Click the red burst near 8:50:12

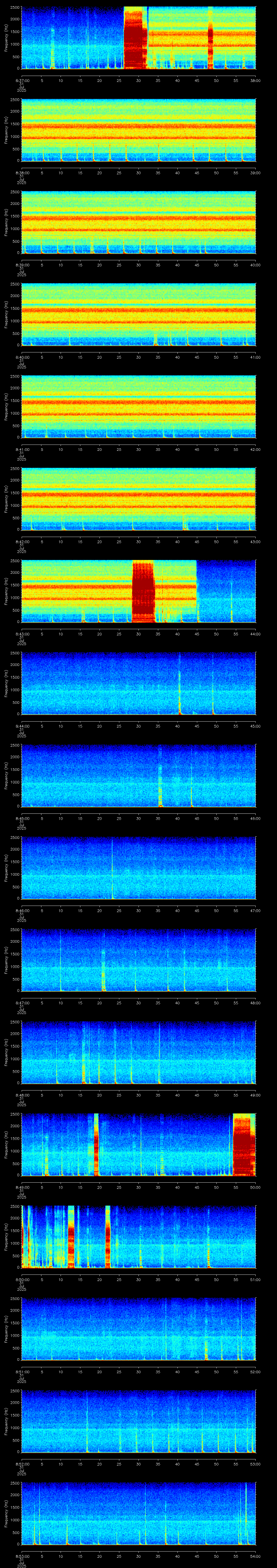click(x=71, y=1237)
